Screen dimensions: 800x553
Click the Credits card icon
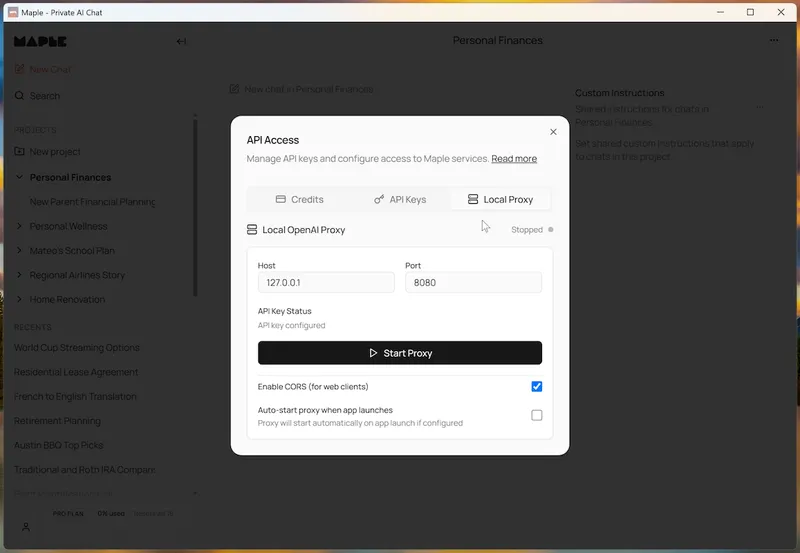pyautogui.click(x=281, y=199)
